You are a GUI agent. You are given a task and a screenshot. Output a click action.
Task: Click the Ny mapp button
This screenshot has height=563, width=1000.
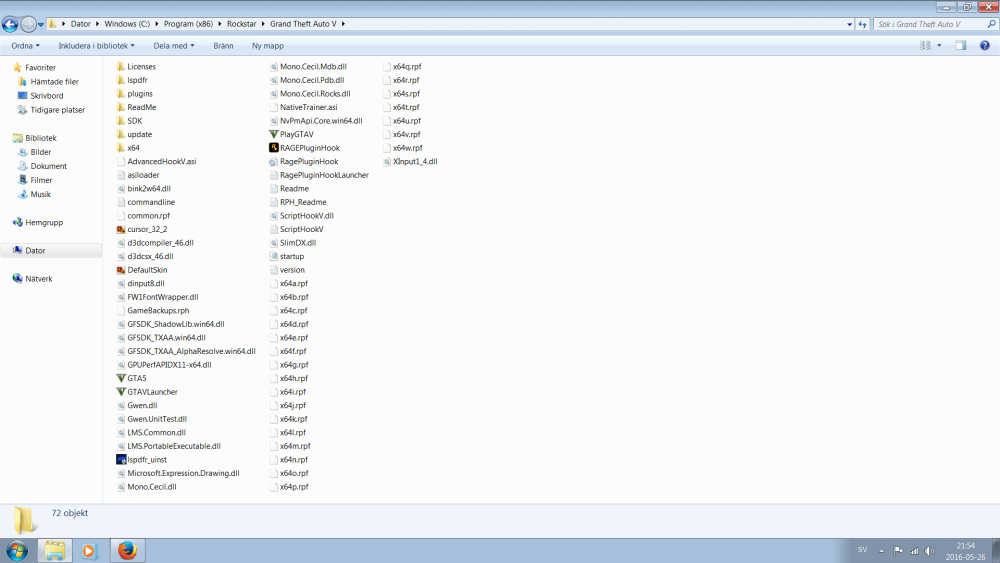coord(268,46)
